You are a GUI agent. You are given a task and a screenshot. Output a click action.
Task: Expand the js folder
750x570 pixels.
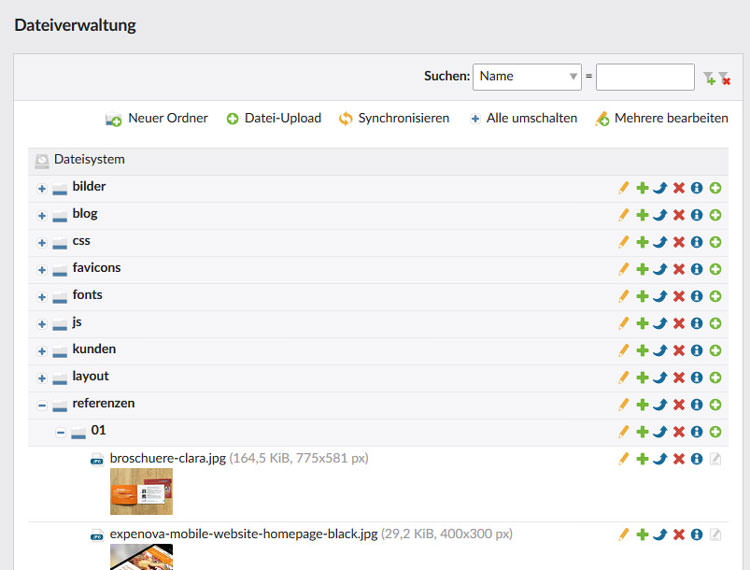[42, 324]
